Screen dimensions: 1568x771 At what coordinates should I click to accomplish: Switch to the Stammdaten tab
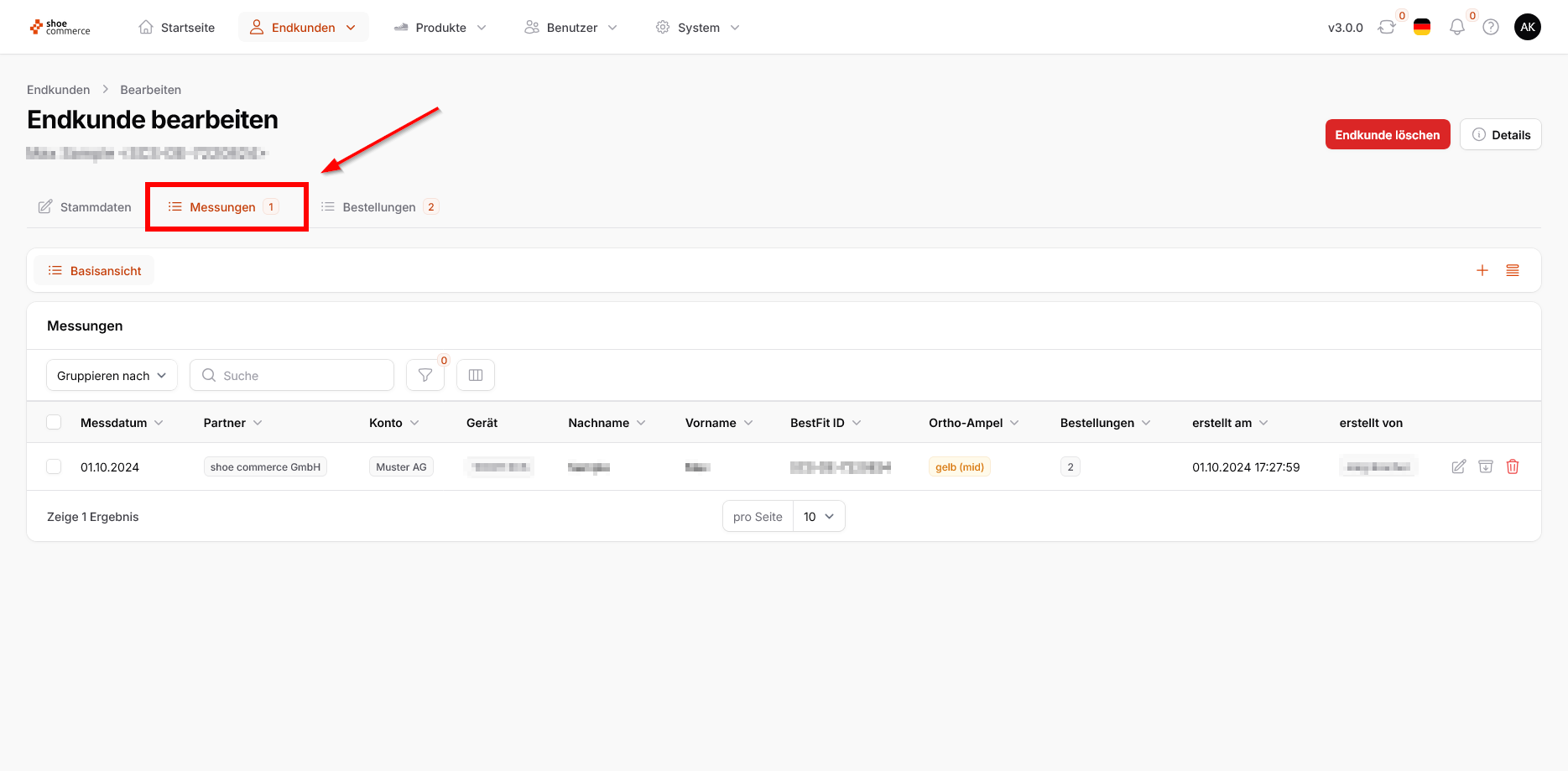tap(85, 207)
